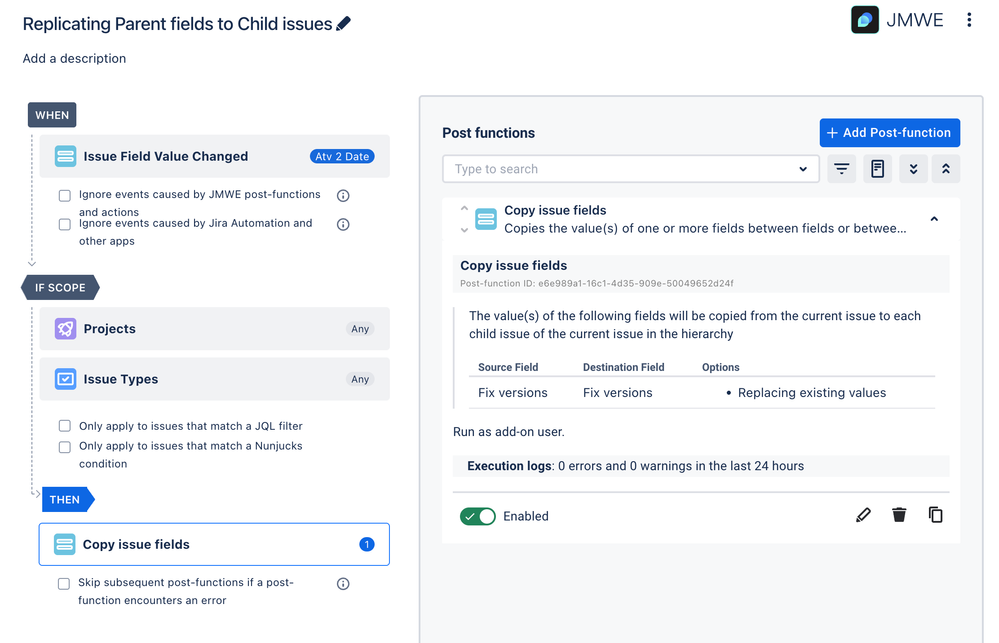The height and width of the screenshot is (643, 999).
Task: Click the Any badge on Issue Types
Action: pos(360,379)
